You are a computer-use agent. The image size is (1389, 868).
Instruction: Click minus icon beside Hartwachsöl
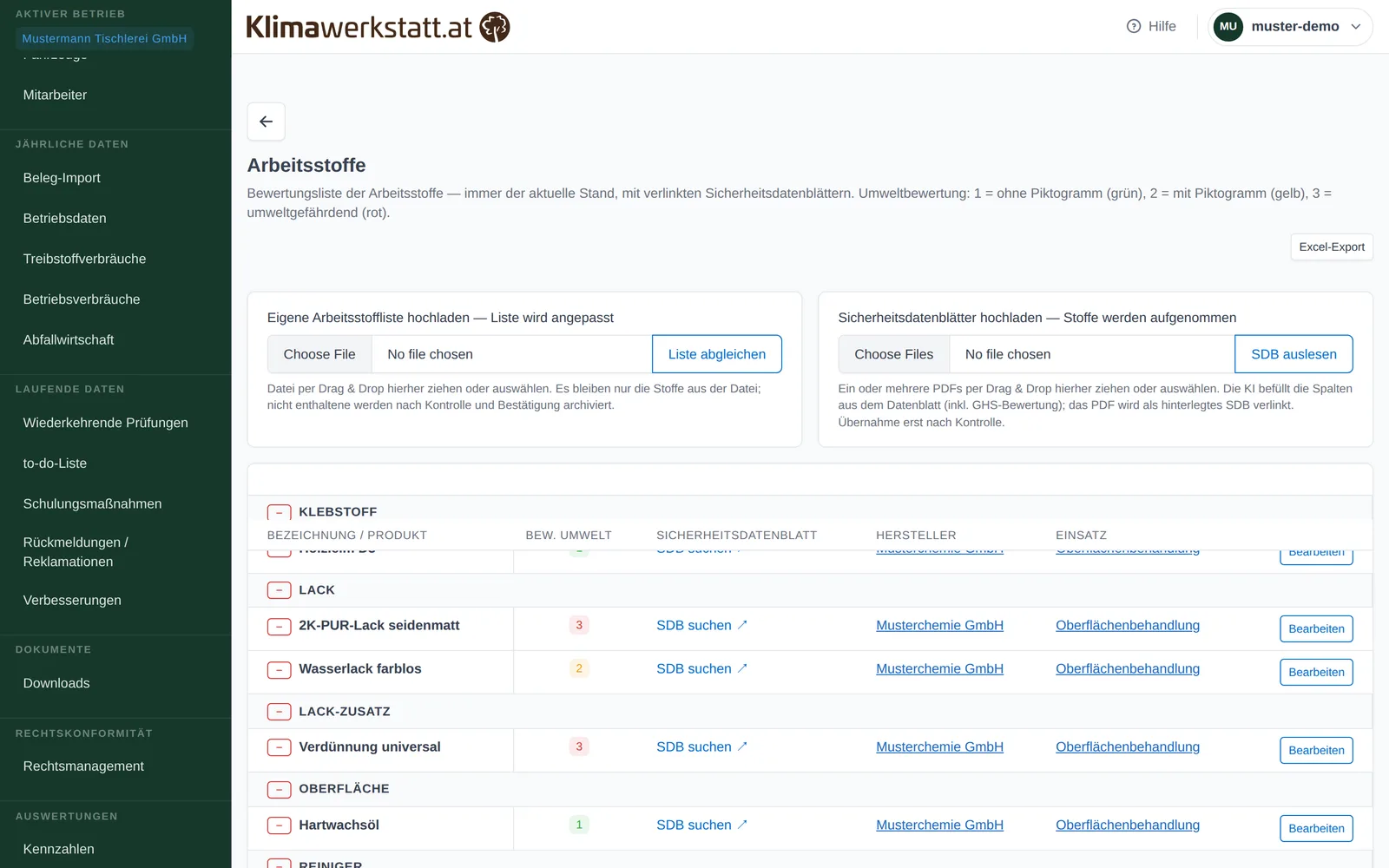pos(279,825)
